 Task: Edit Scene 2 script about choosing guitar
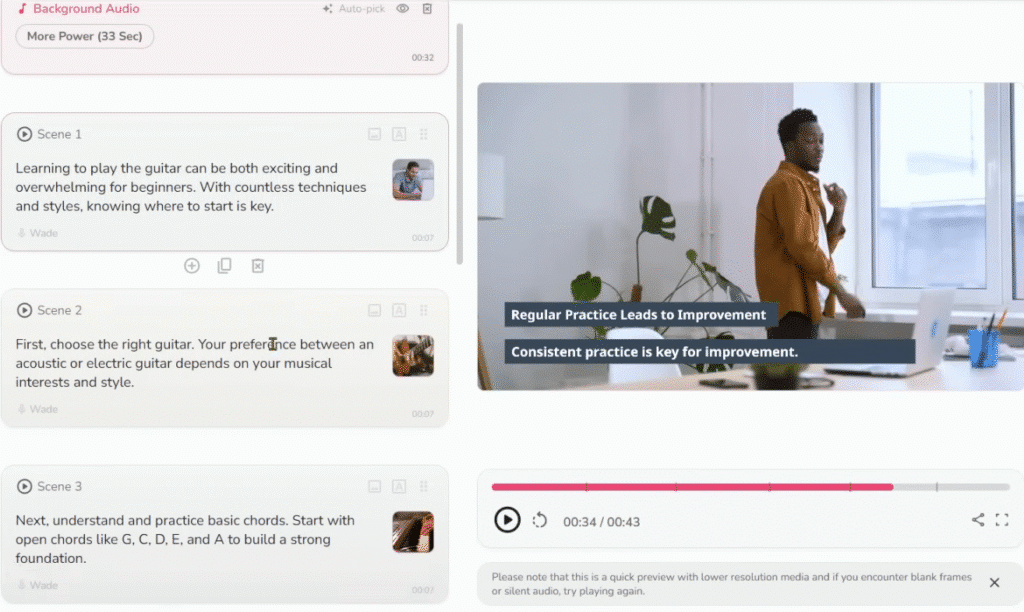point(195,363)
